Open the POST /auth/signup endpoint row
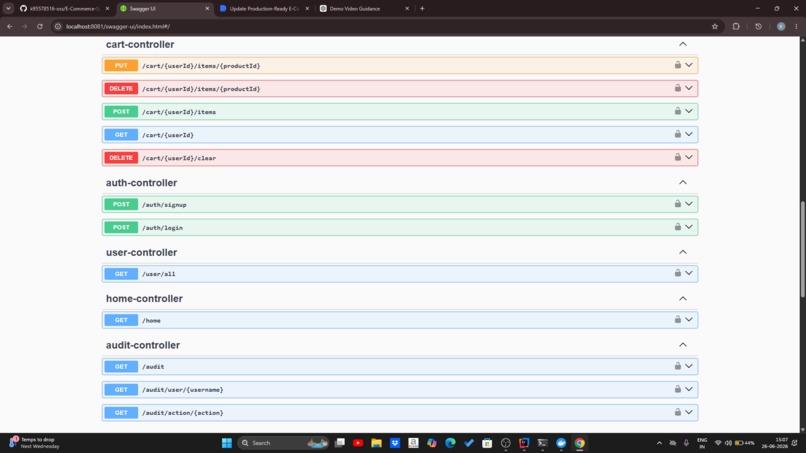The height and width of the screenshot is (453, 806). pyautogui.click(x=399, y=204)
